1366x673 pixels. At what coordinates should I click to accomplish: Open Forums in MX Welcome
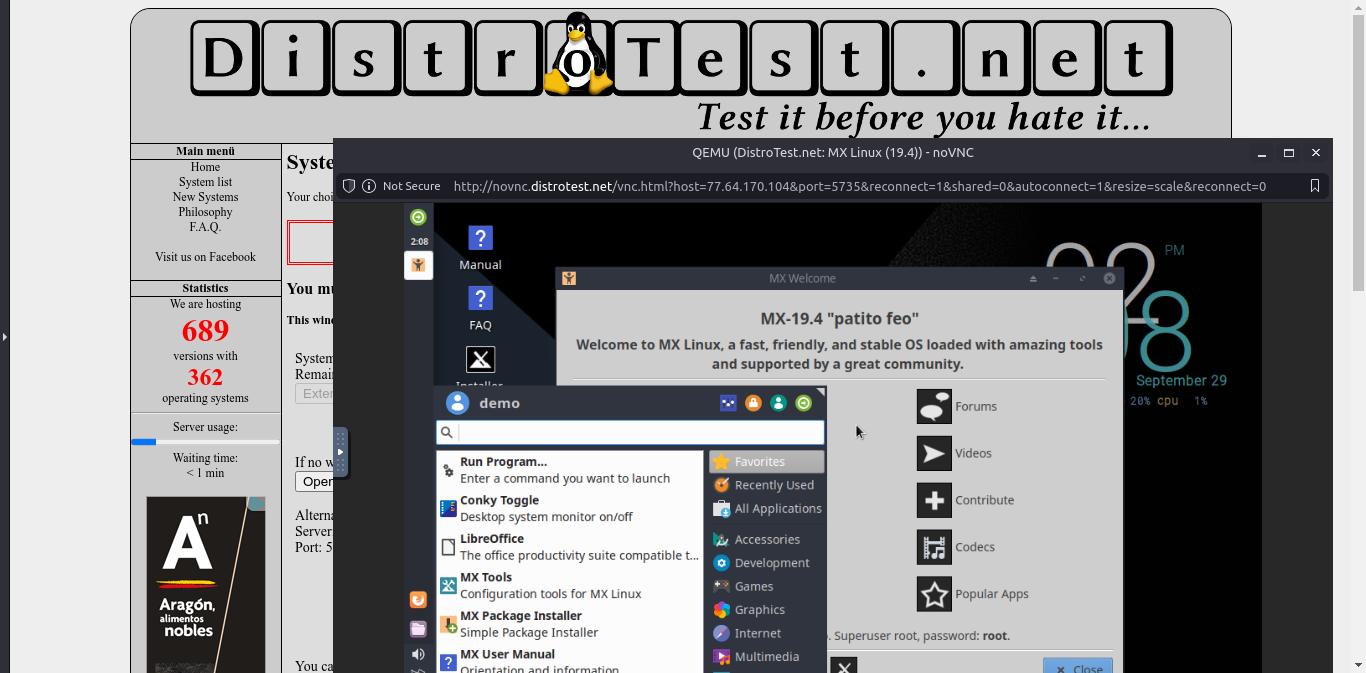point(957,406)
